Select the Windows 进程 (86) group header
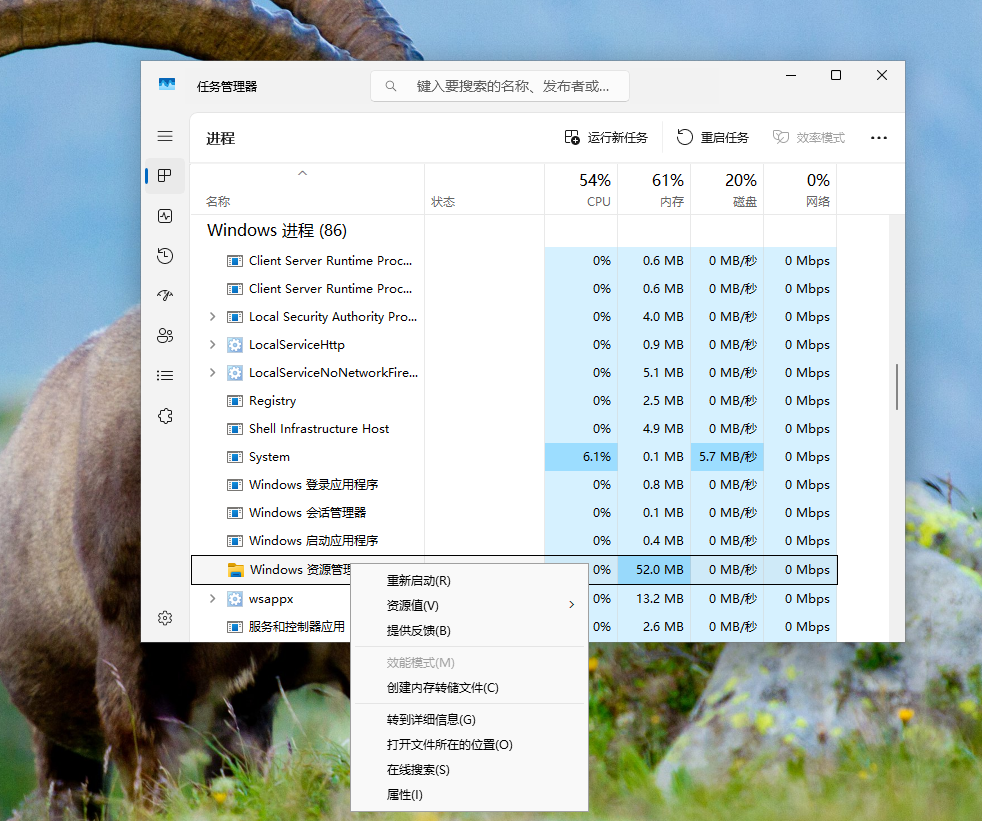The height and width of the screenshot is (821, 982). [277, 230]
